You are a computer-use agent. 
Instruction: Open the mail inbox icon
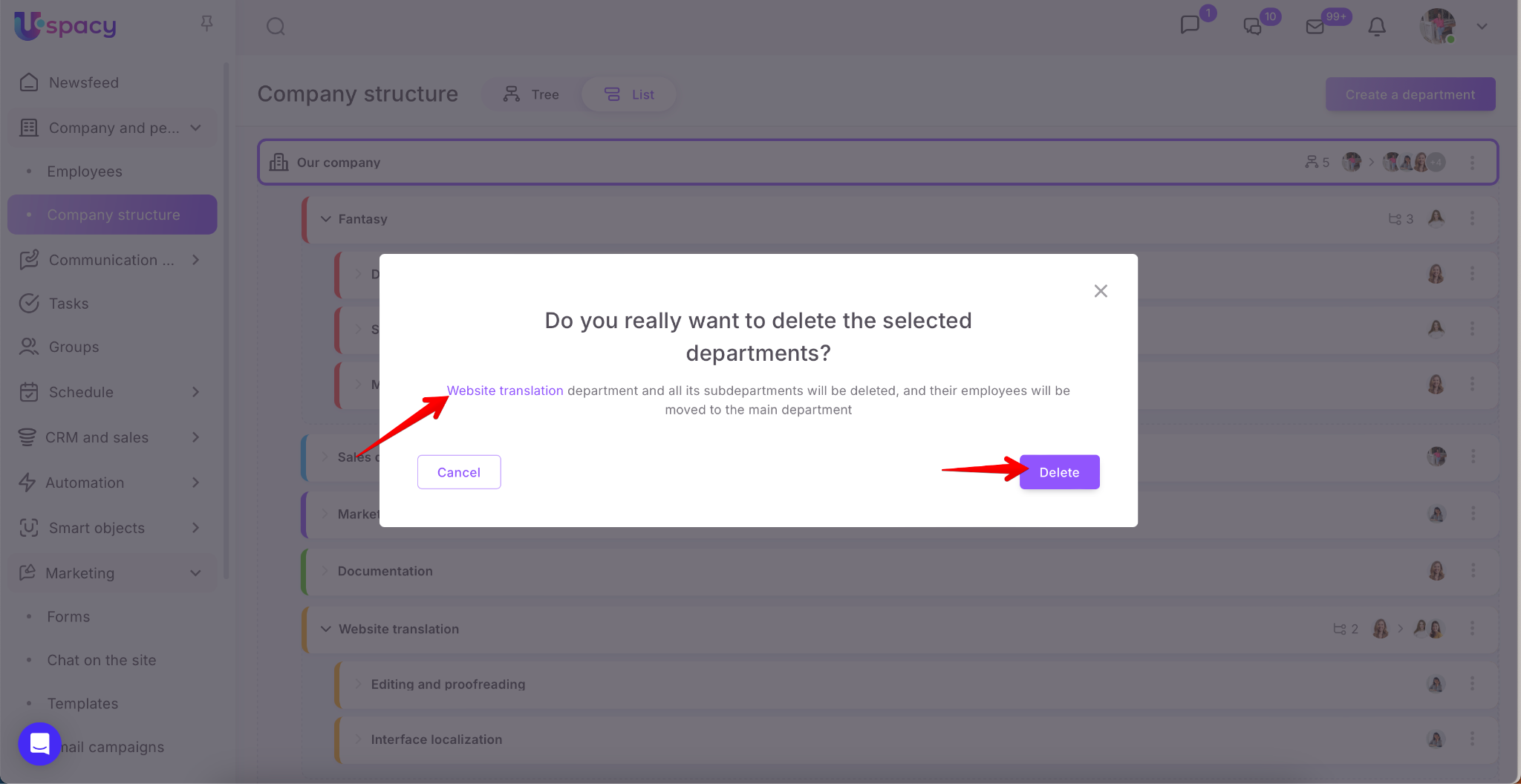click(x=1315, y=27)
